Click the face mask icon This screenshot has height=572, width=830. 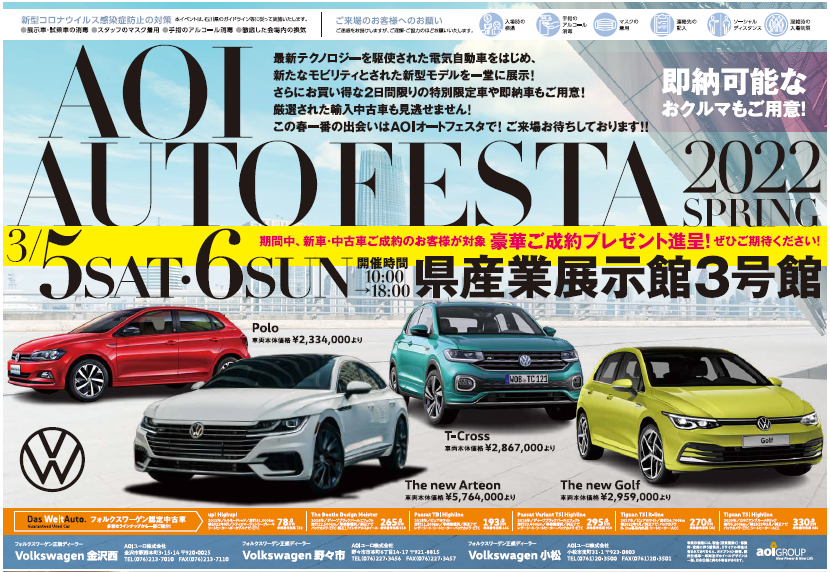coord(605,24)
